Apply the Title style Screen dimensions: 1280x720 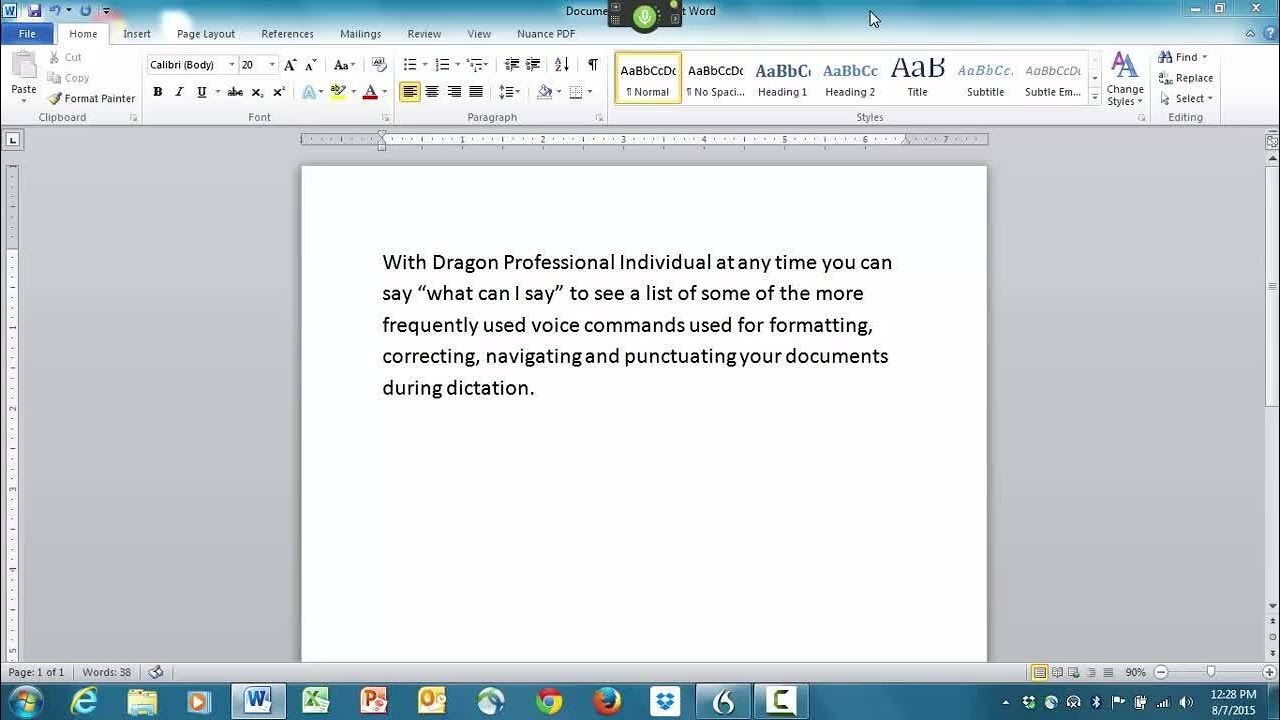[917, 79]
